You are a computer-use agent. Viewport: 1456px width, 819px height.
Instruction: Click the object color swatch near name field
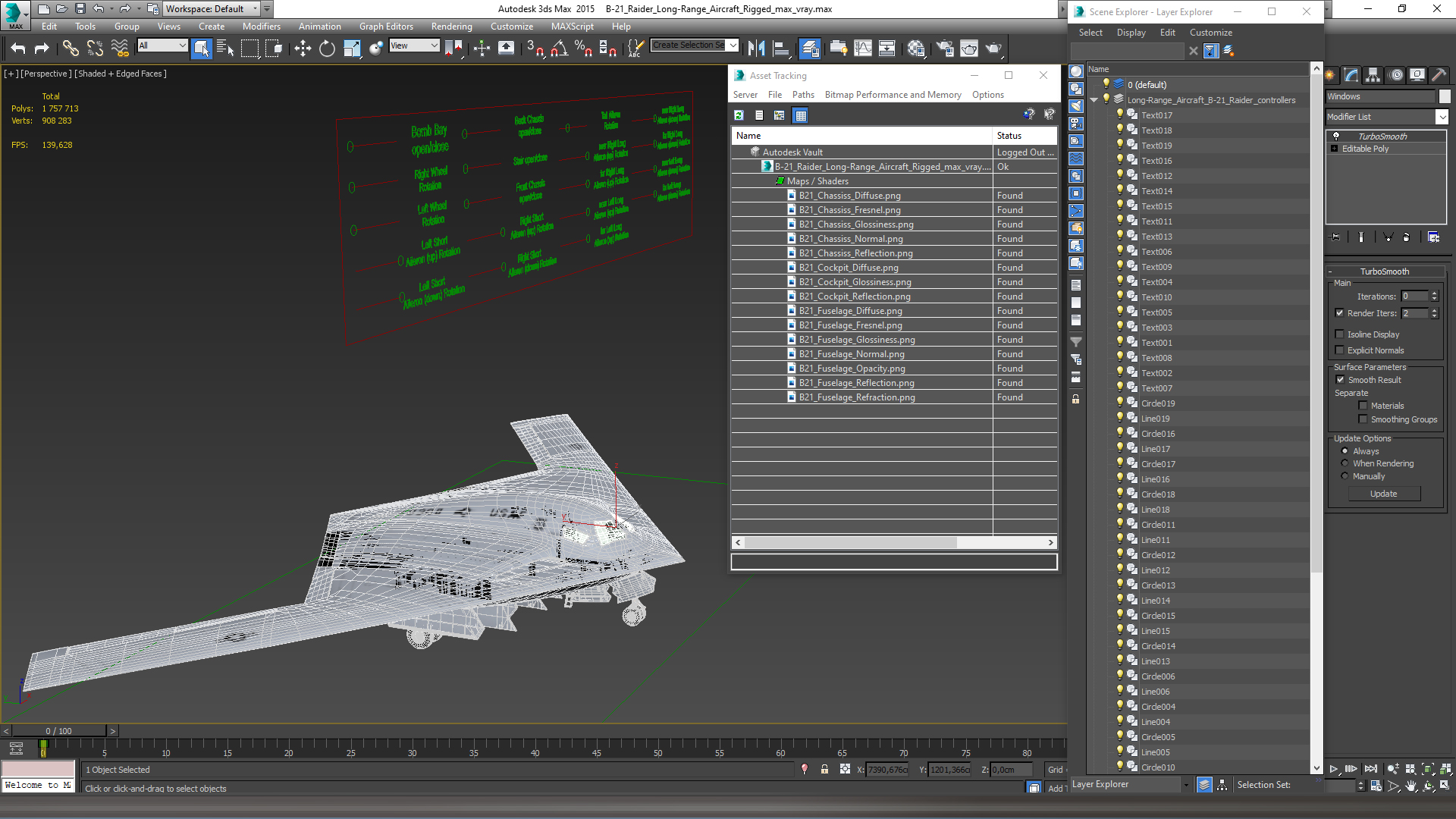coord(1445,96)
